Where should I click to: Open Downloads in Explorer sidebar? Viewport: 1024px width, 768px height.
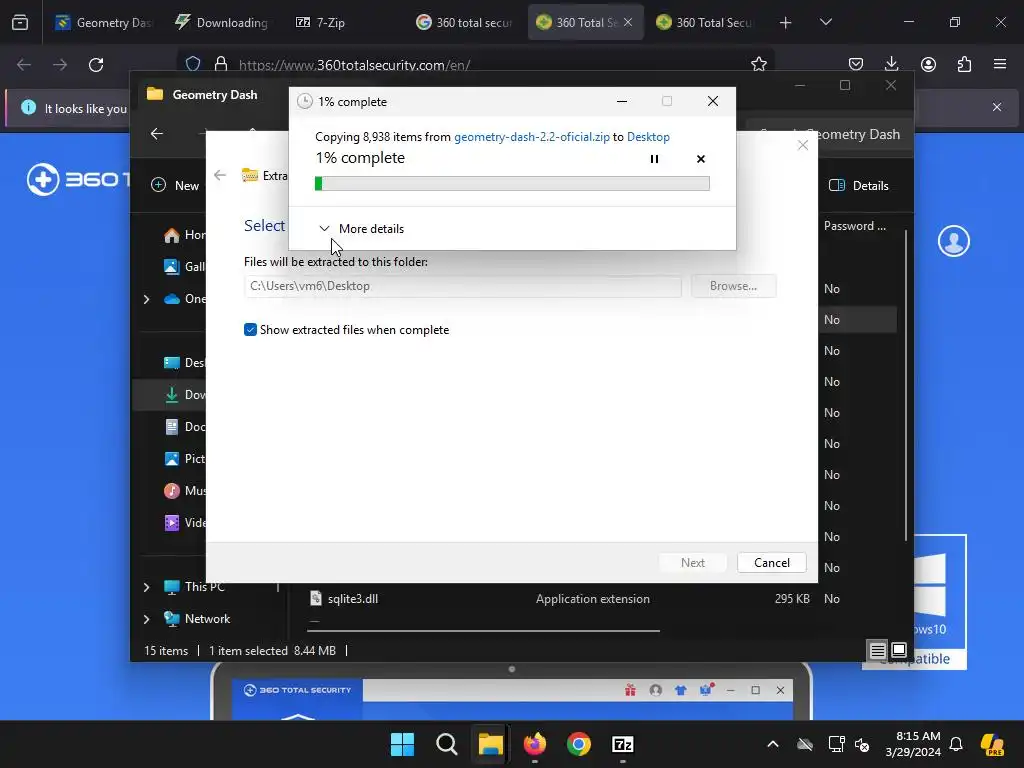pyautogui.click(x=185, y=394)
